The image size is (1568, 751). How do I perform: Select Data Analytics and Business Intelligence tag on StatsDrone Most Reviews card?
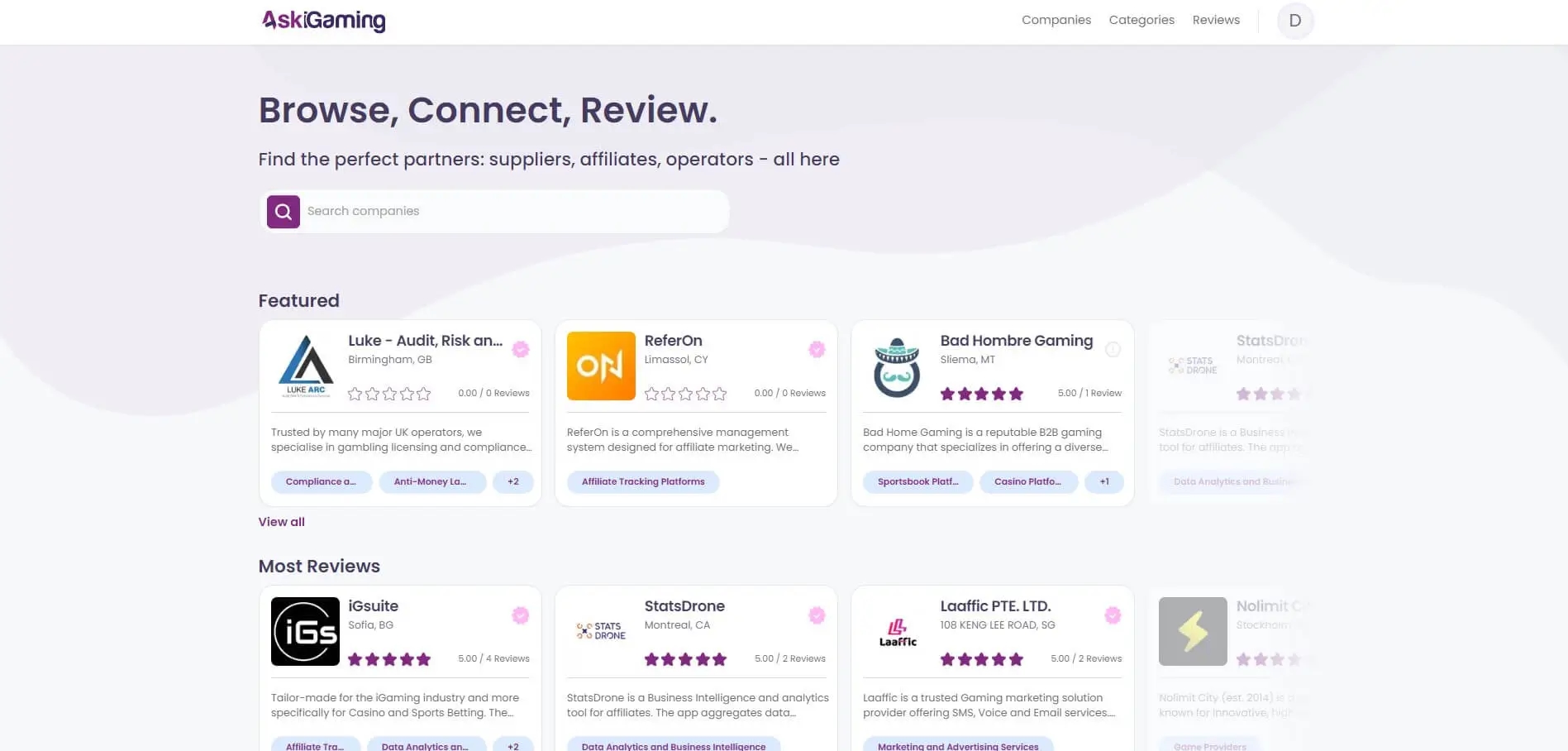click(x=674, y=744)
